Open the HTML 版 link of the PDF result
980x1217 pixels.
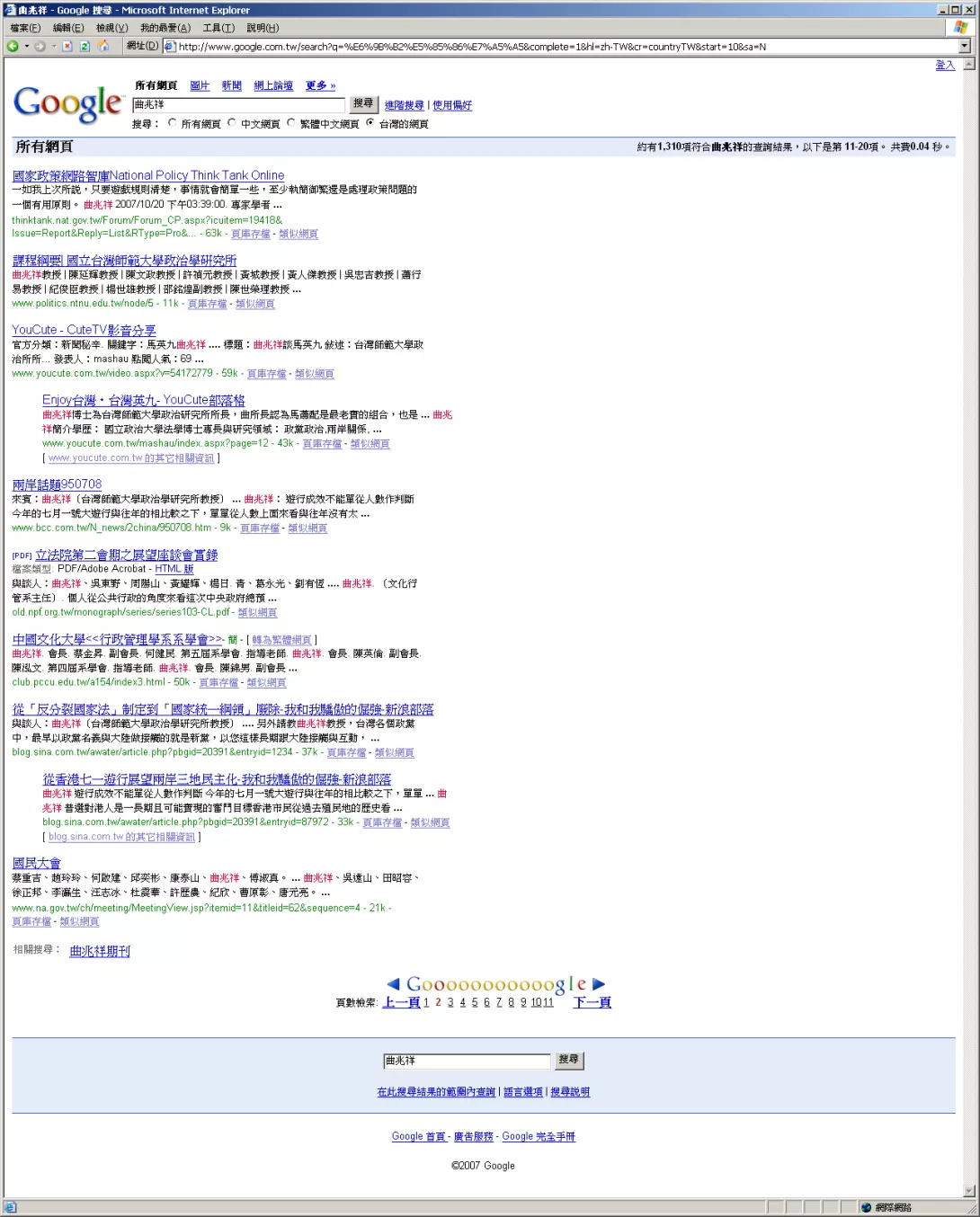pyautogui.click(x=174, y=569)
